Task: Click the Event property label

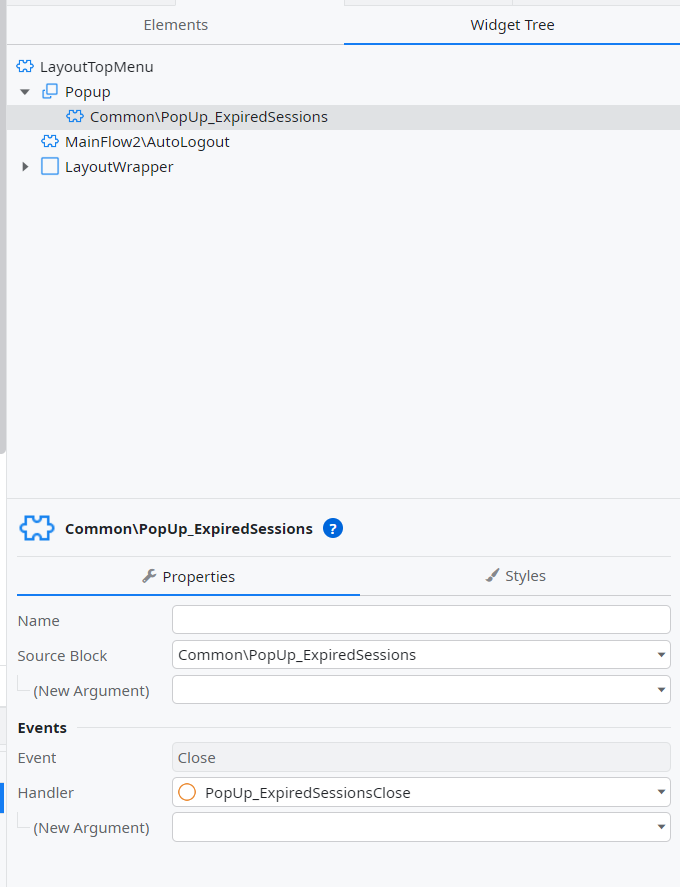Action: point(37,758)
